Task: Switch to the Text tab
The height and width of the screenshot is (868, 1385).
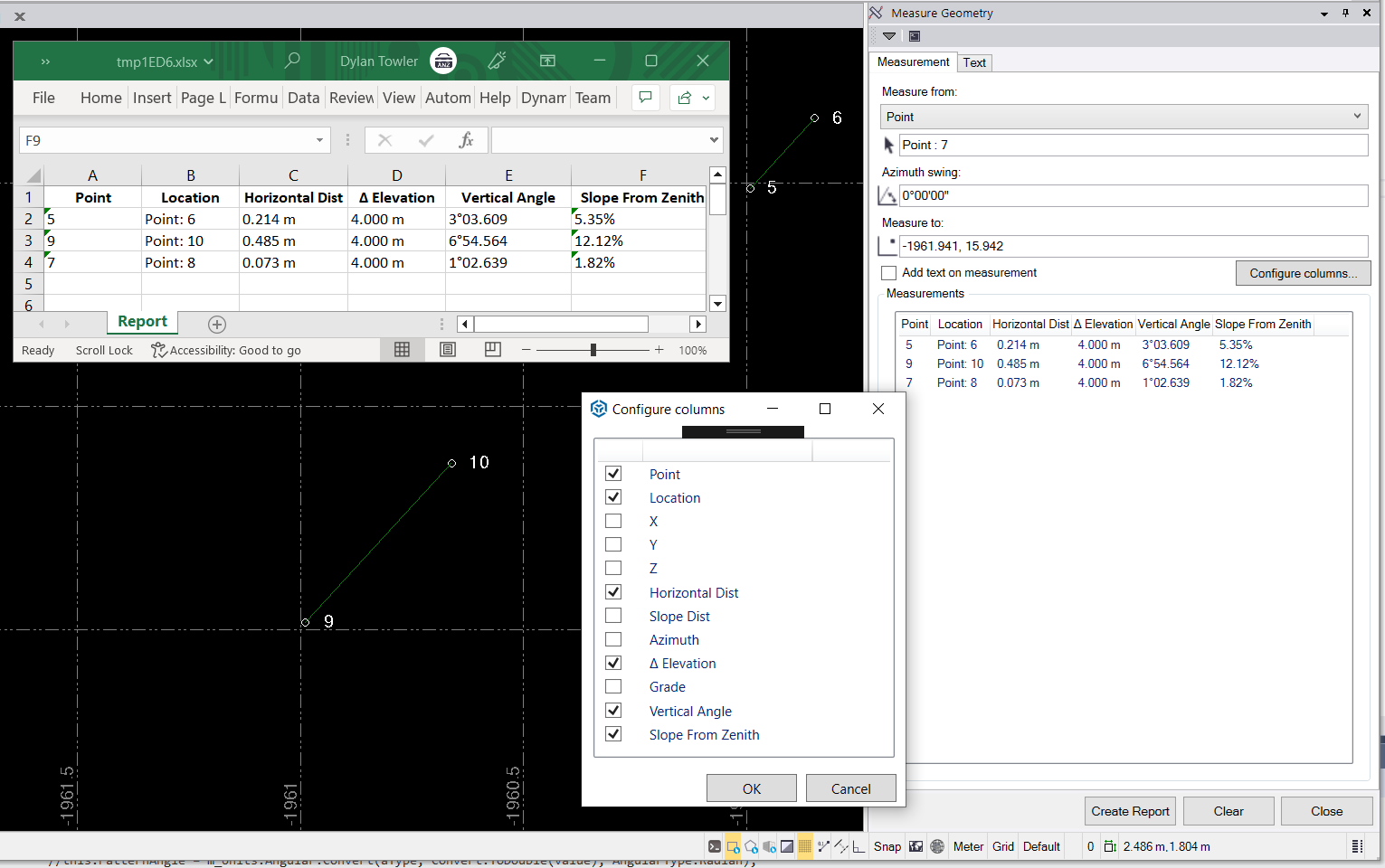Action: [974, 62]
